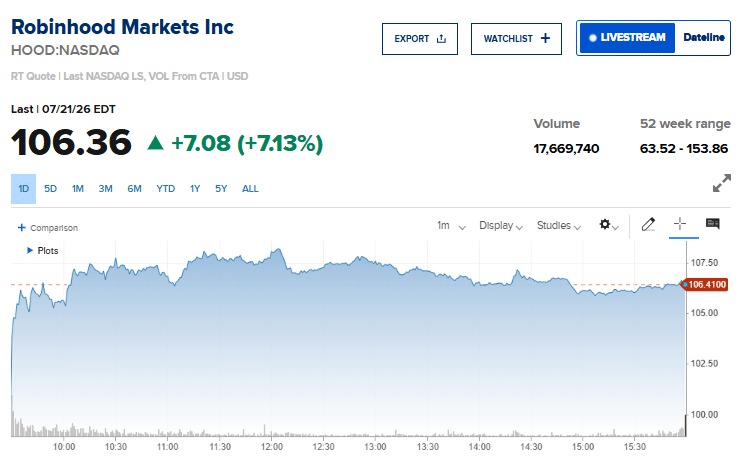This screenshot has height=458, width=737.
Task: Open the chart comments flag icon
Action: (x=713, y=223)
